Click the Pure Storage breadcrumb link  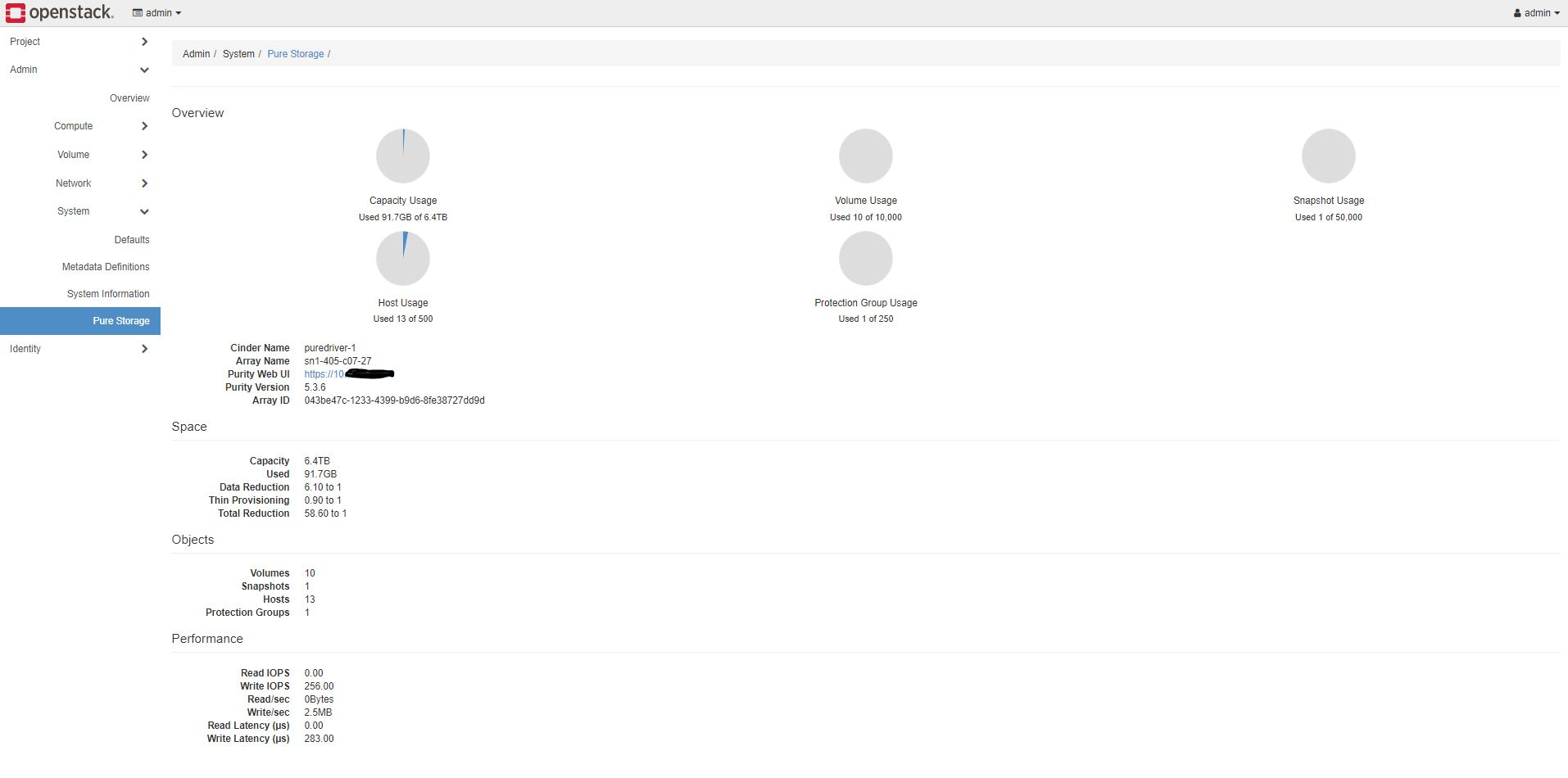(x=296, y=54)
